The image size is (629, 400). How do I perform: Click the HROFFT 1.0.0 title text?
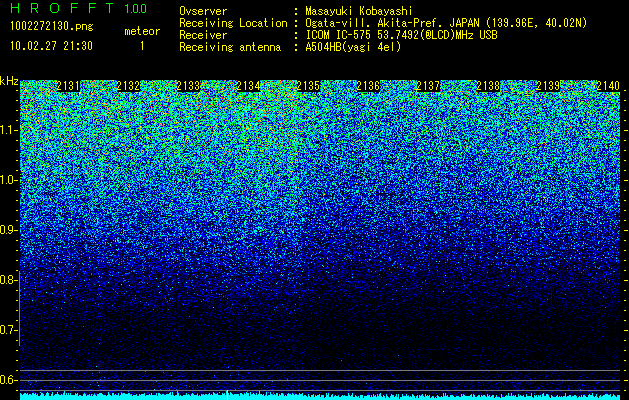(x=79, y=8)
